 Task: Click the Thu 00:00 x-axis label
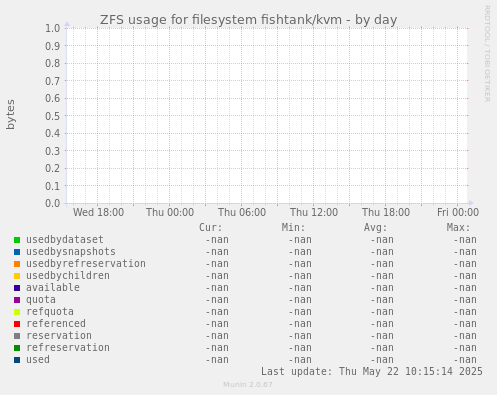[x=170, y=212]
